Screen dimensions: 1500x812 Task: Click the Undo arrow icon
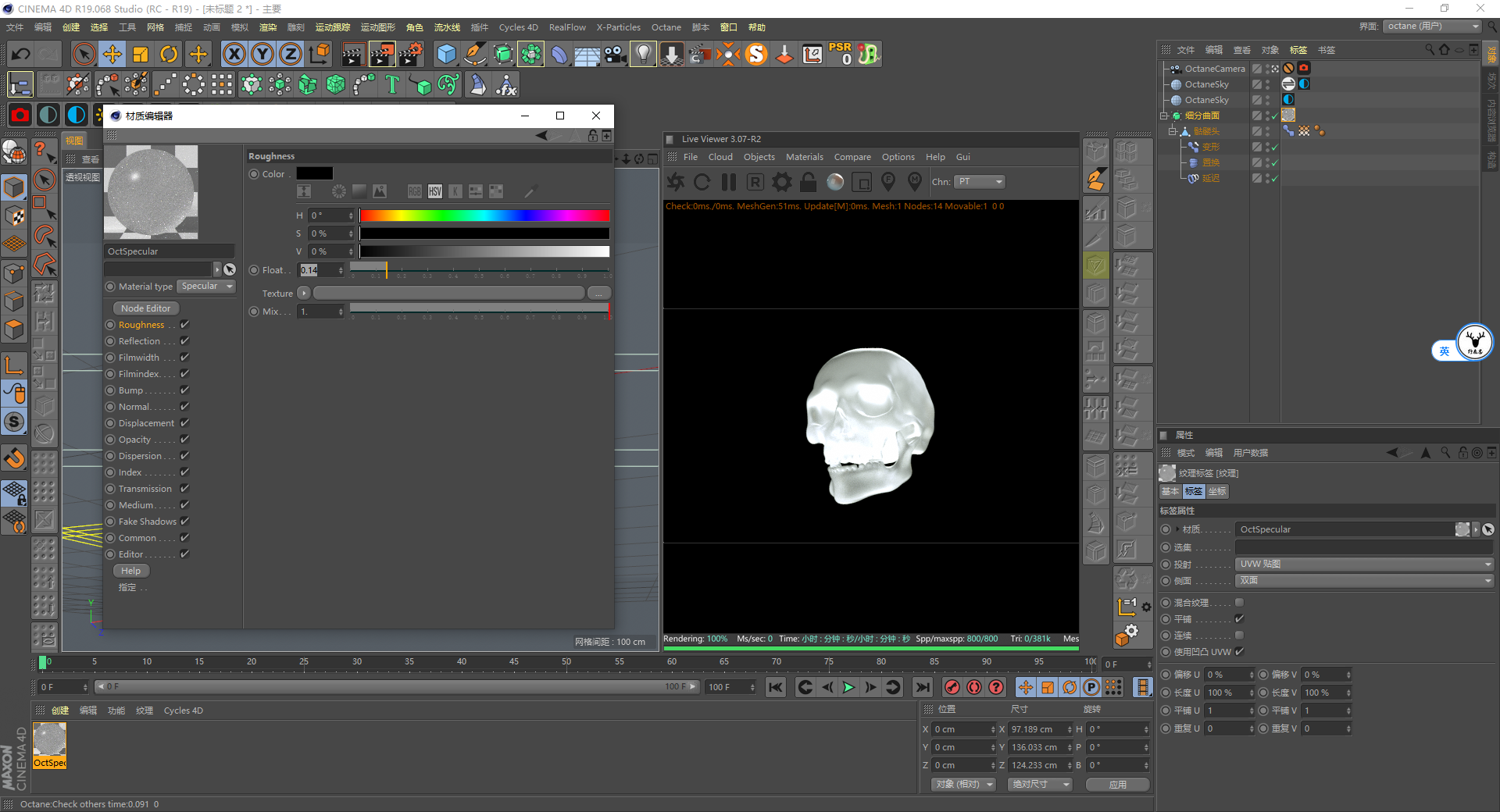point(21,54)
